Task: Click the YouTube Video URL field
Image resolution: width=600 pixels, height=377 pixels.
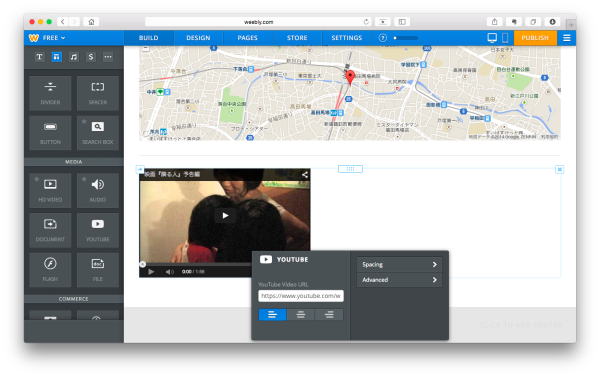Action: click(301, 296)
